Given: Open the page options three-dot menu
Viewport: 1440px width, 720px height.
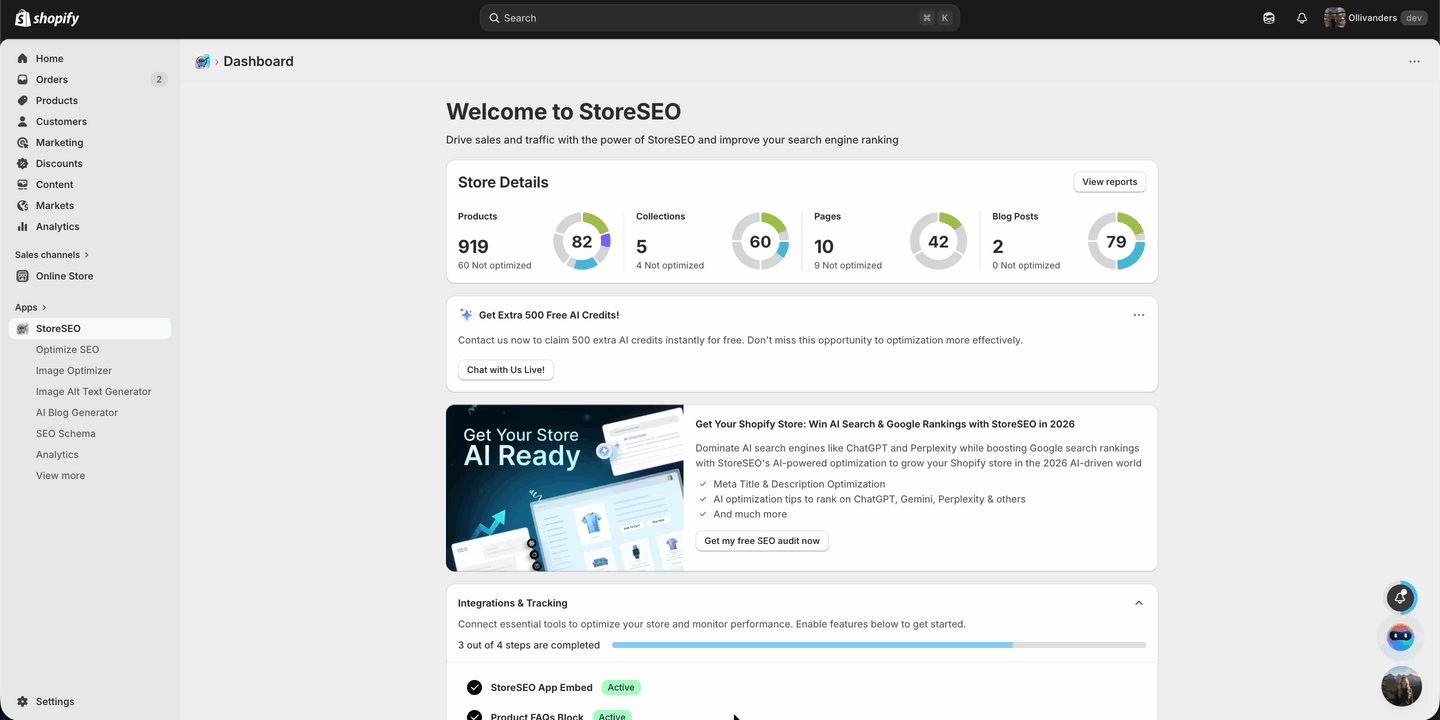Looking at the screenshot, I should (1414, 61).
